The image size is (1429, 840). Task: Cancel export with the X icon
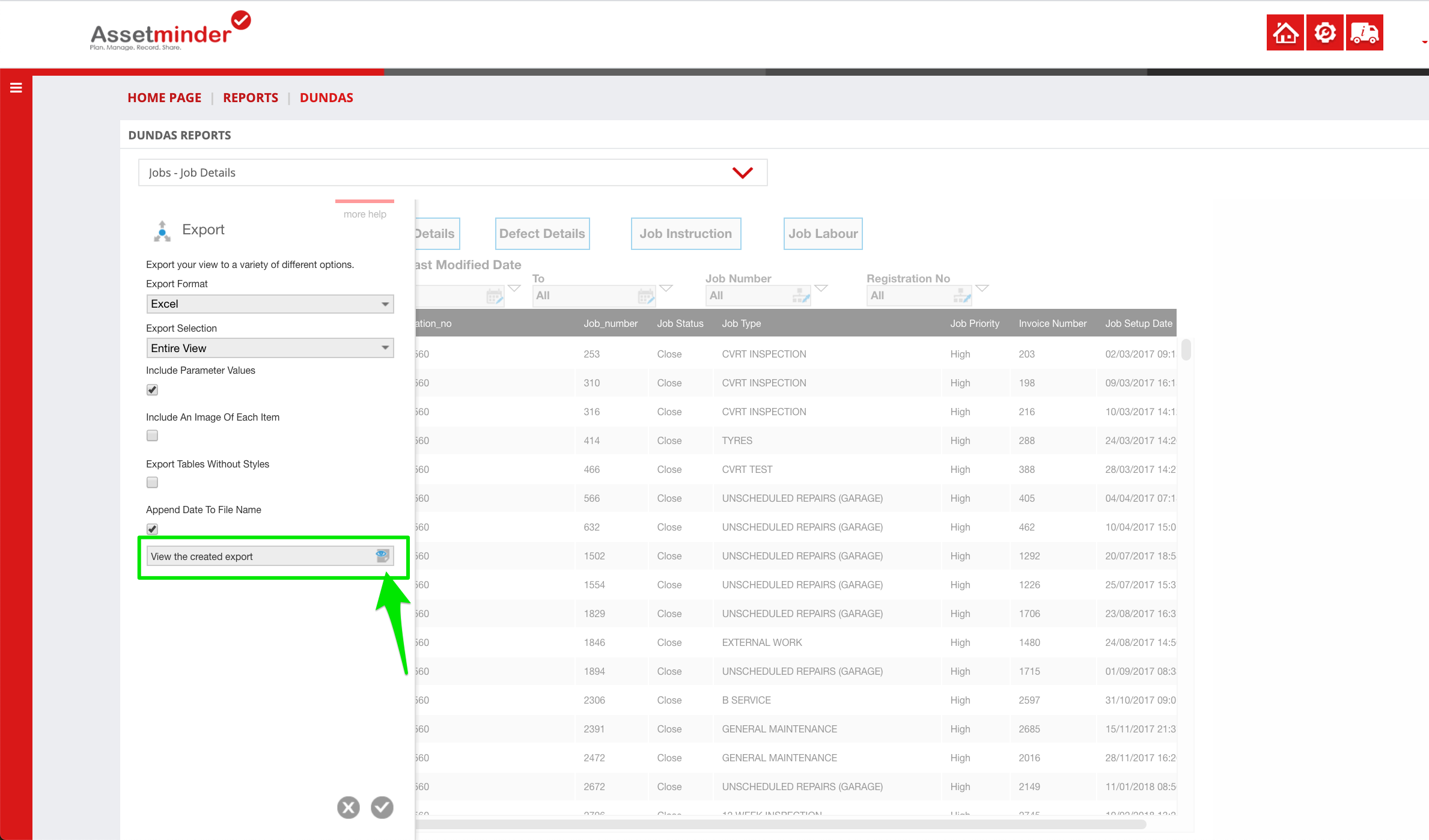click(x=349, y=808)
